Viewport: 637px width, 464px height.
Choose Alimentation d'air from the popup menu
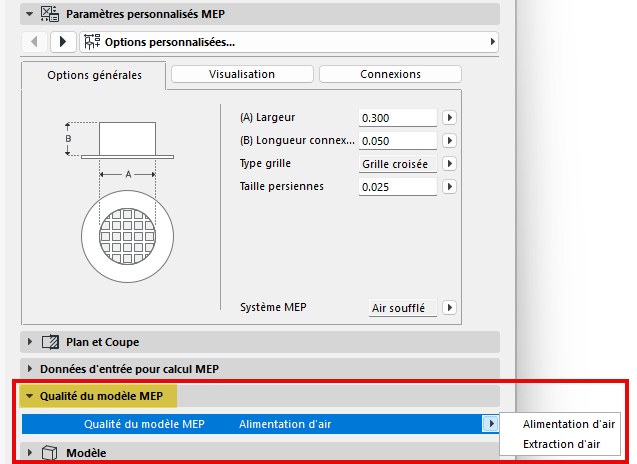[x=568, y=424]
